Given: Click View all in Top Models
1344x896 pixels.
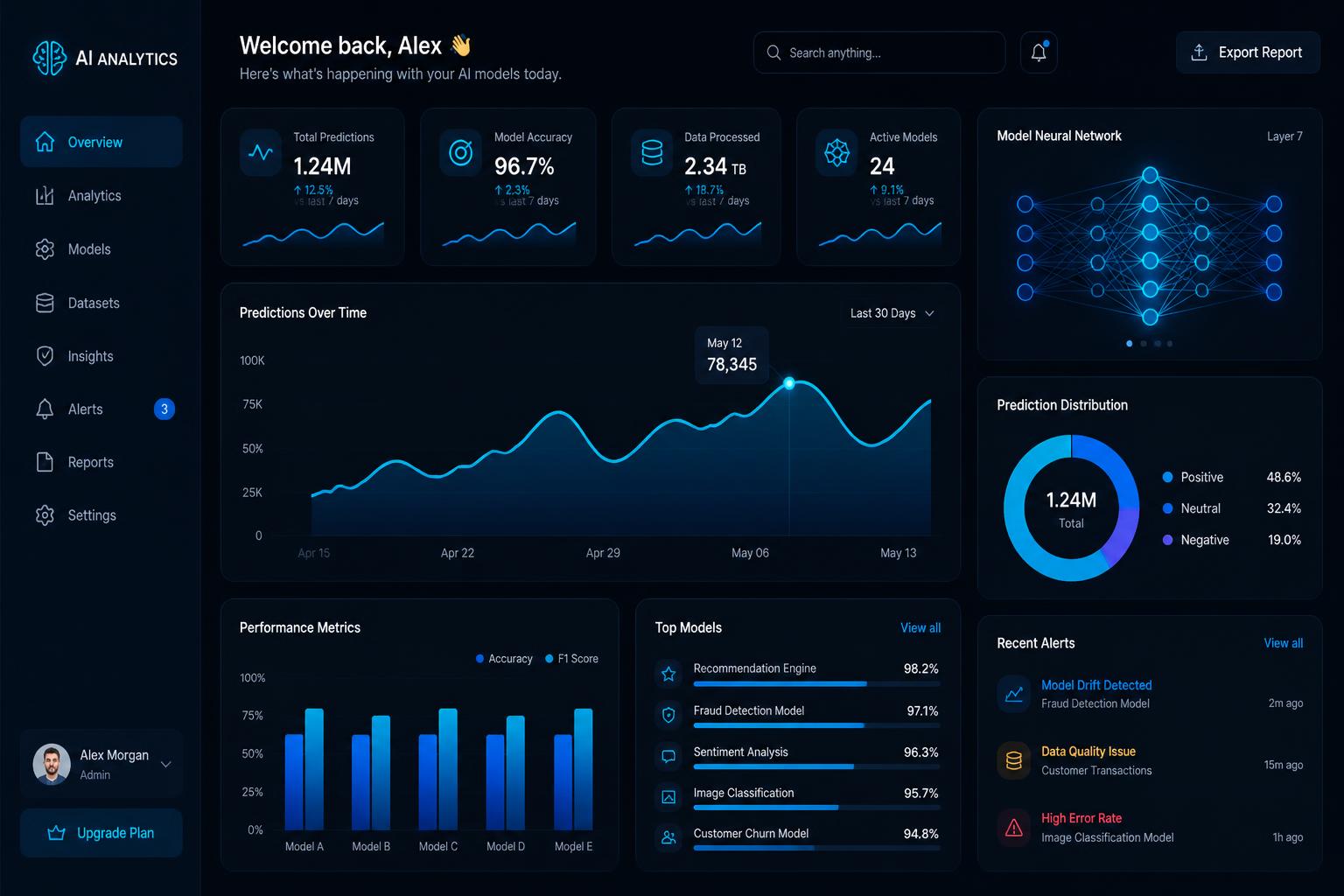Looking at the screenshot, I should [920, 627].
